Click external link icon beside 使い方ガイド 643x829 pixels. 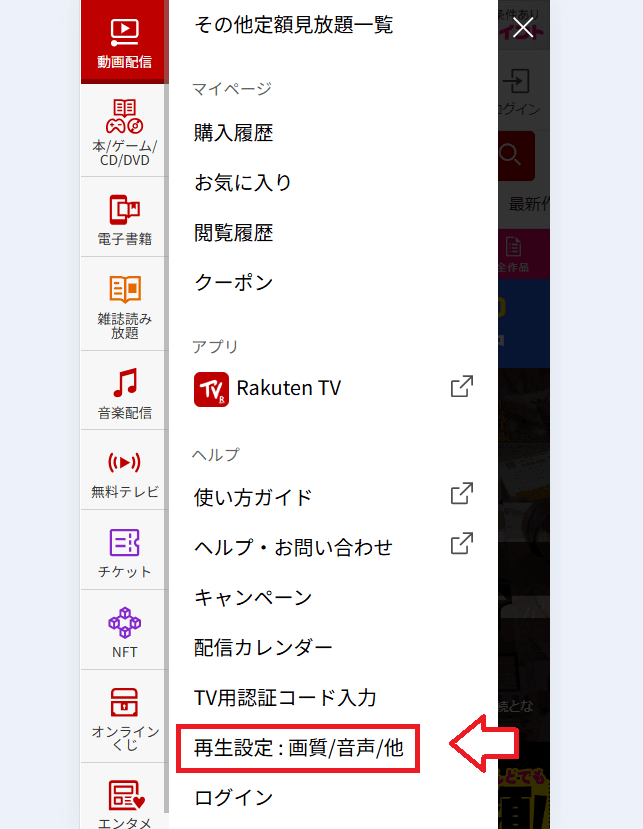point(462,494)
